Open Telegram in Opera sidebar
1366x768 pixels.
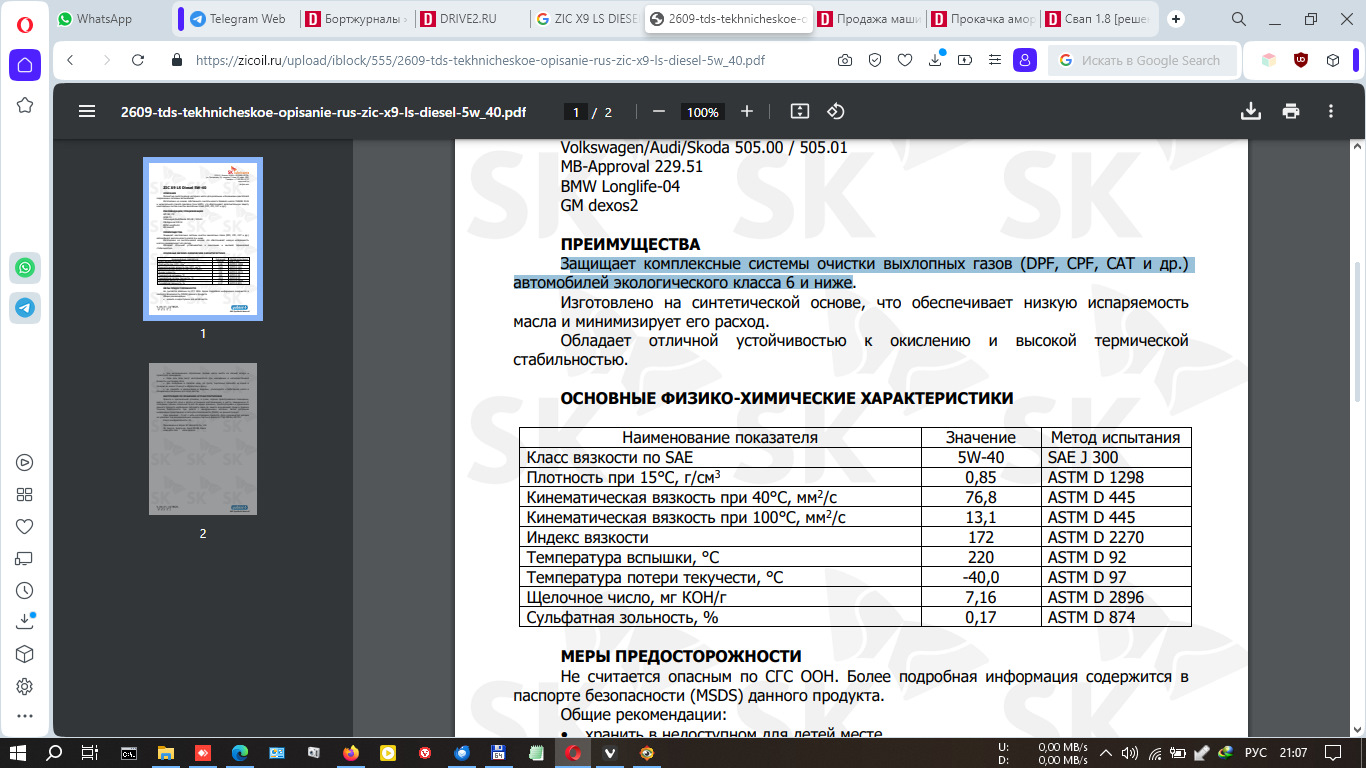pos(25,308)
